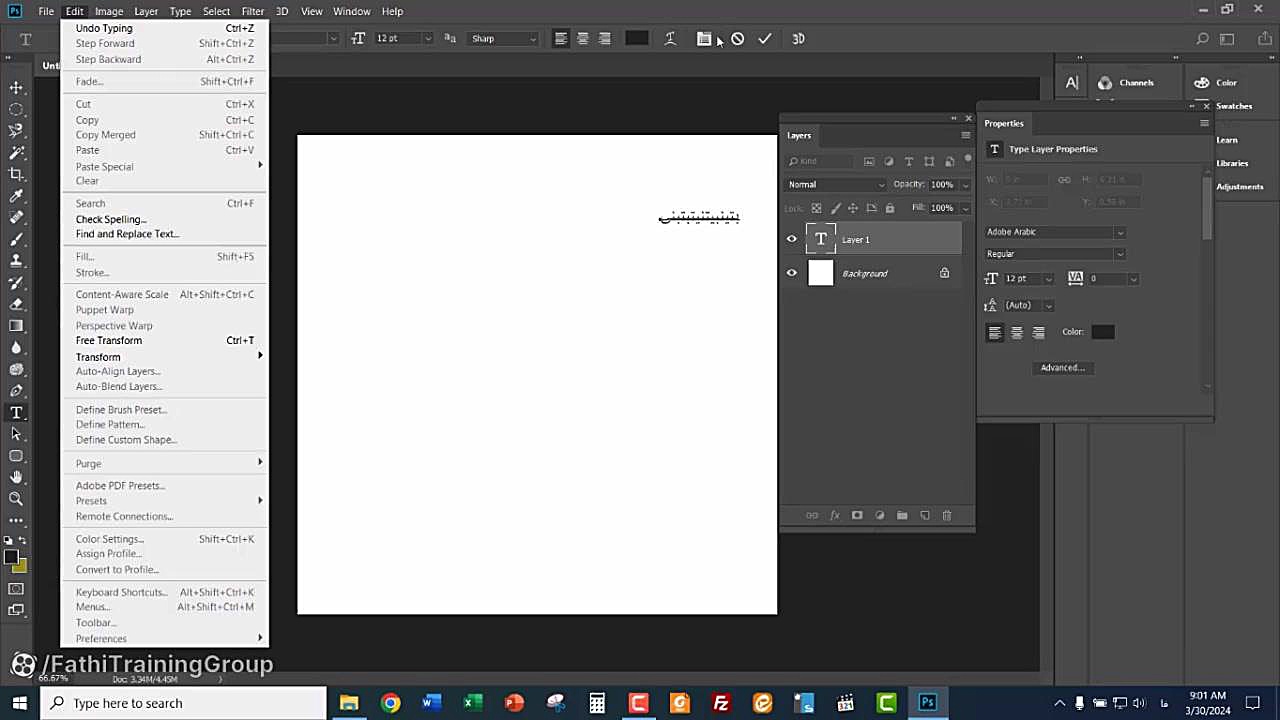Click foreground color swatch in toolbar

[11, 559]
